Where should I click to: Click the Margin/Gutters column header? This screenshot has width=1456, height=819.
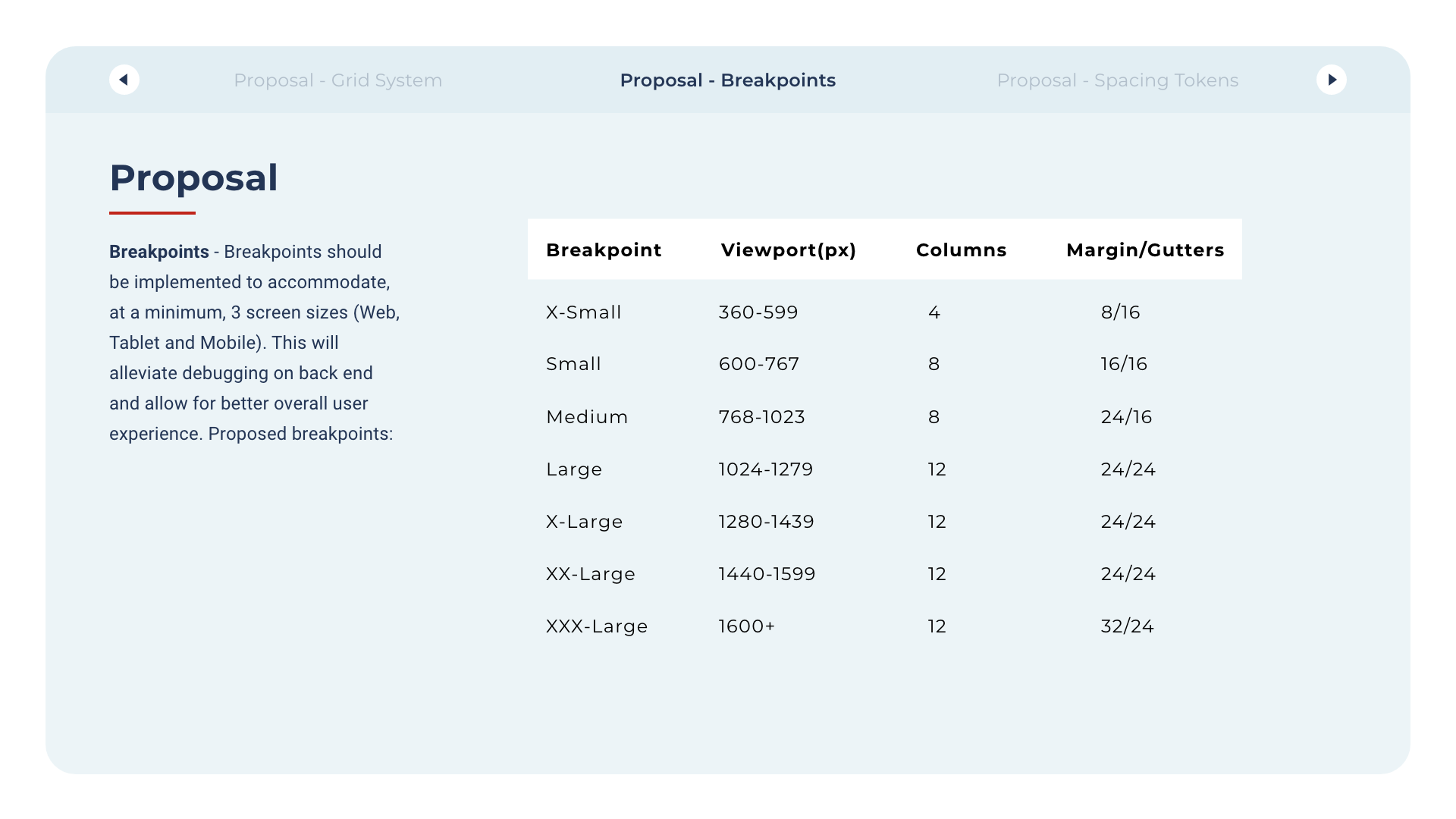click(1145, 250)
